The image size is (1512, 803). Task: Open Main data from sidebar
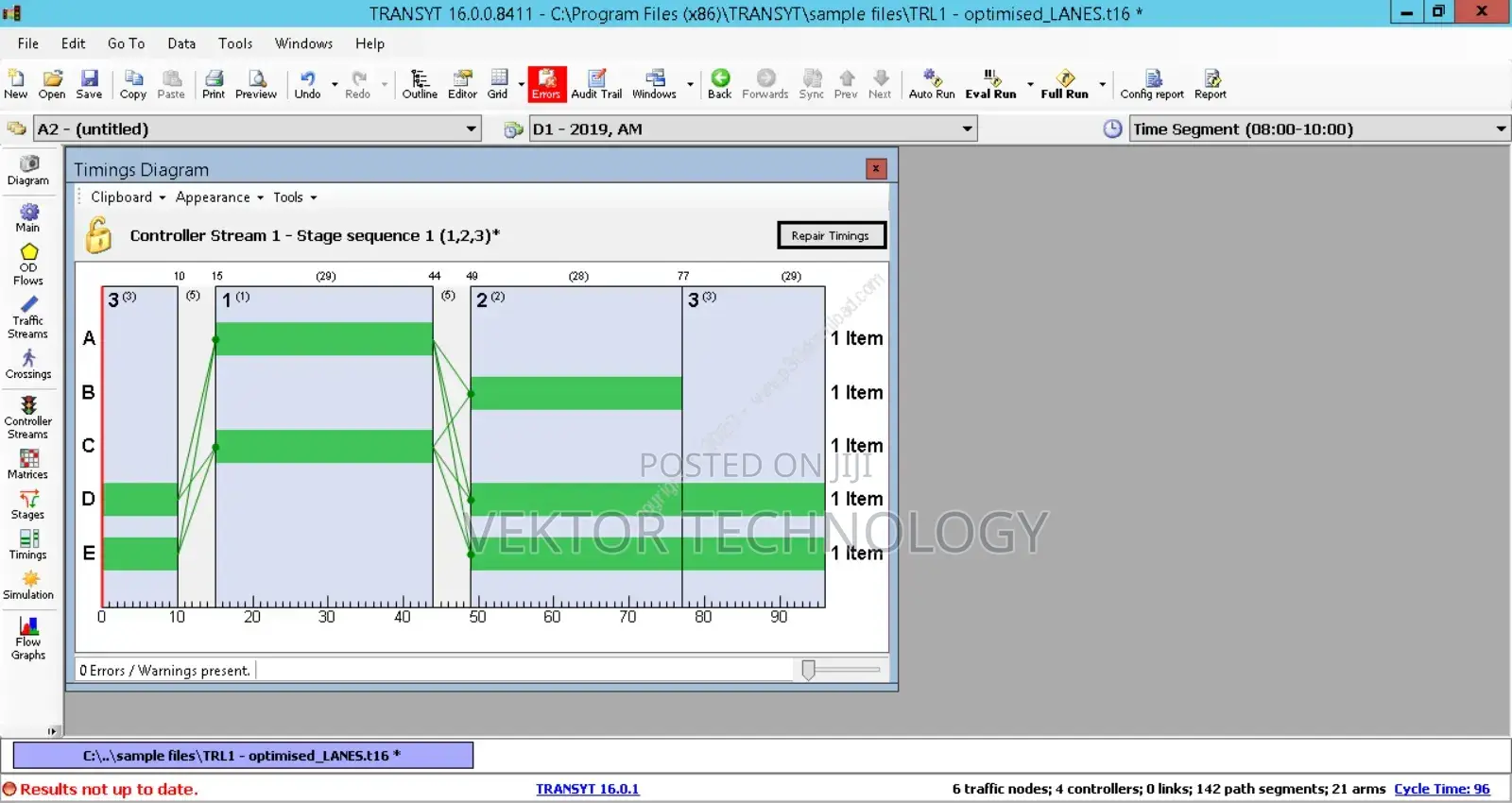[28, 218]
